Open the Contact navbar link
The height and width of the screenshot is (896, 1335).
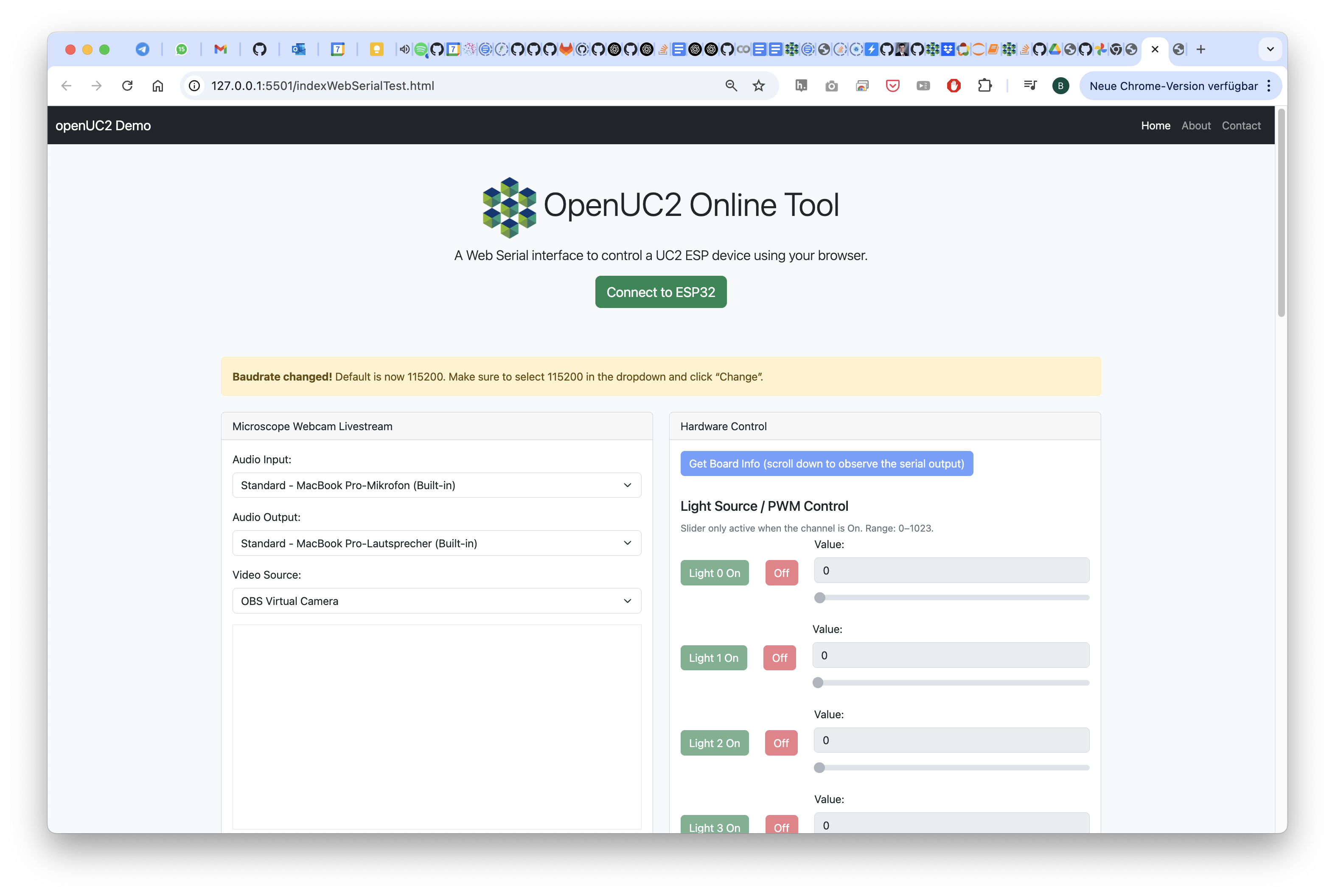(x=1241, y=126)
